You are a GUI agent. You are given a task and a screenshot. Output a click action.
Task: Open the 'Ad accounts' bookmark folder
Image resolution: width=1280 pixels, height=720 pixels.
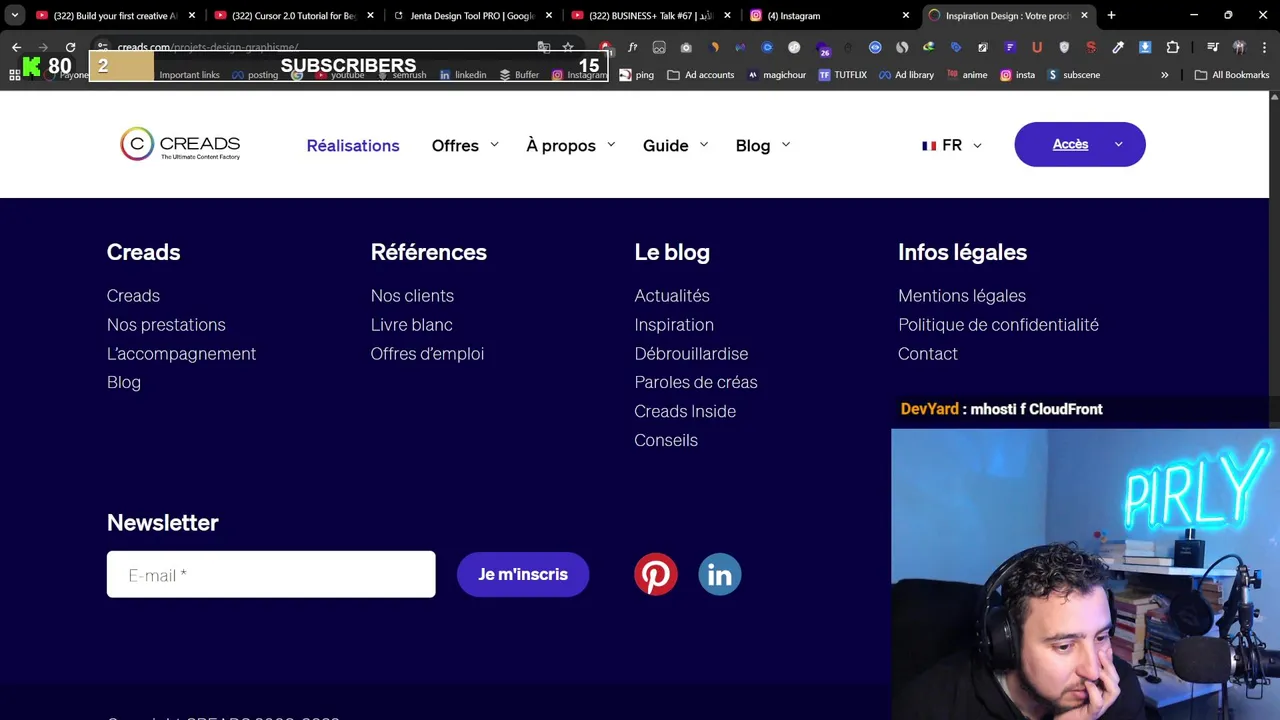(x=700, y=75)
